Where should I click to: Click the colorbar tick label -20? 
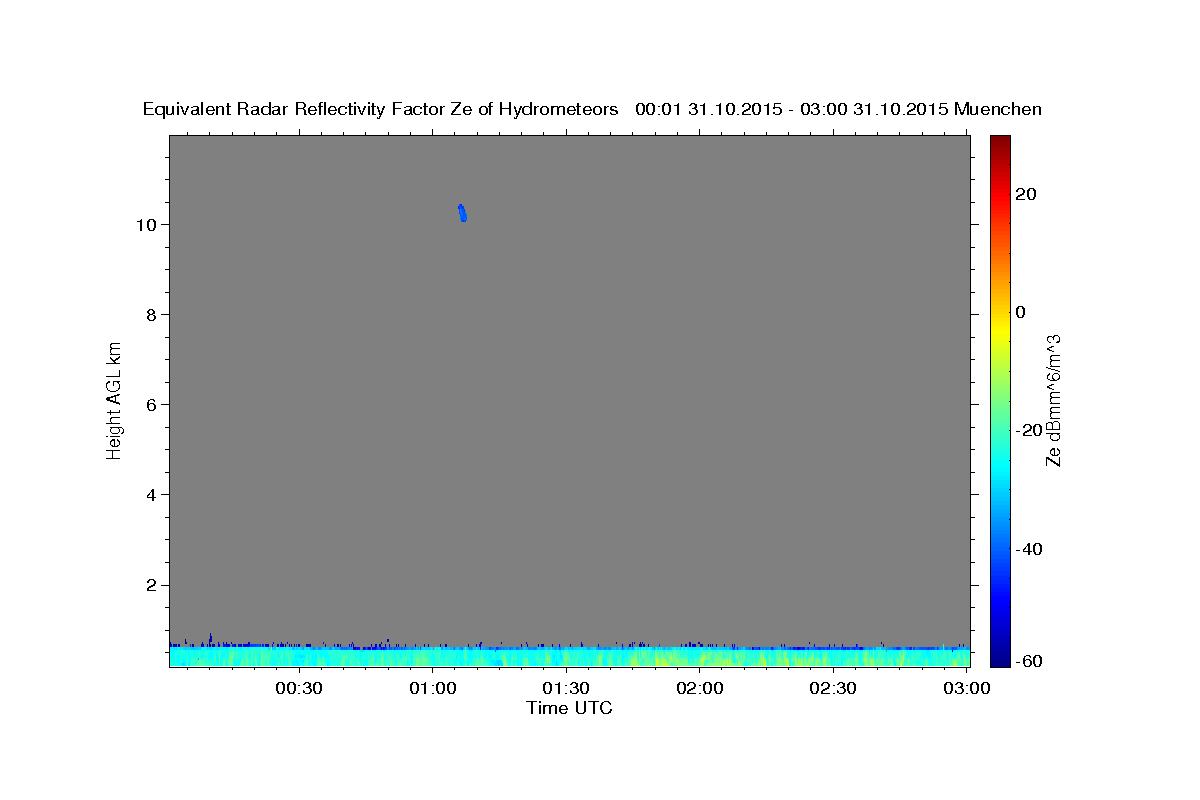[1028, 430]
